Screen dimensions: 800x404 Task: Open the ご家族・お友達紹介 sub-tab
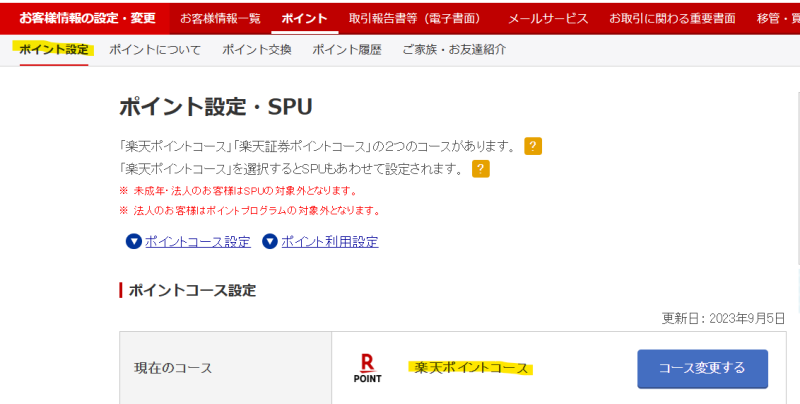click(x=453, y=49)
